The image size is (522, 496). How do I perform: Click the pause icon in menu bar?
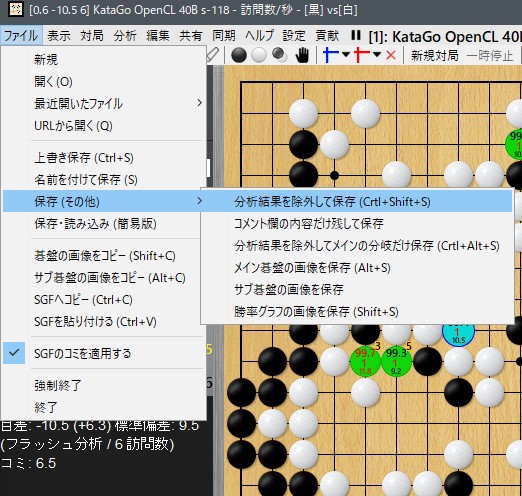[x=356, y=35]
